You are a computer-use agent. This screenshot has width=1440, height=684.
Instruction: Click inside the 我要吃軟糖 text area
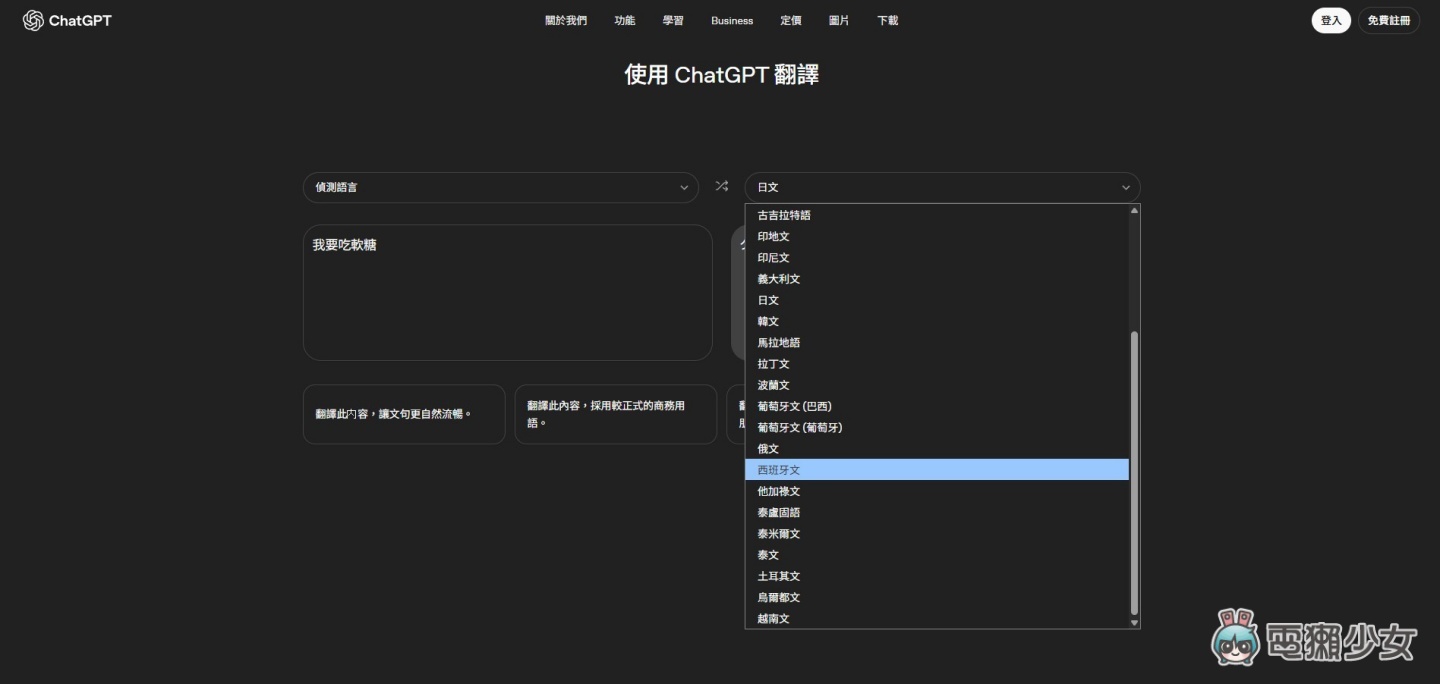click(x=507, y=290)
